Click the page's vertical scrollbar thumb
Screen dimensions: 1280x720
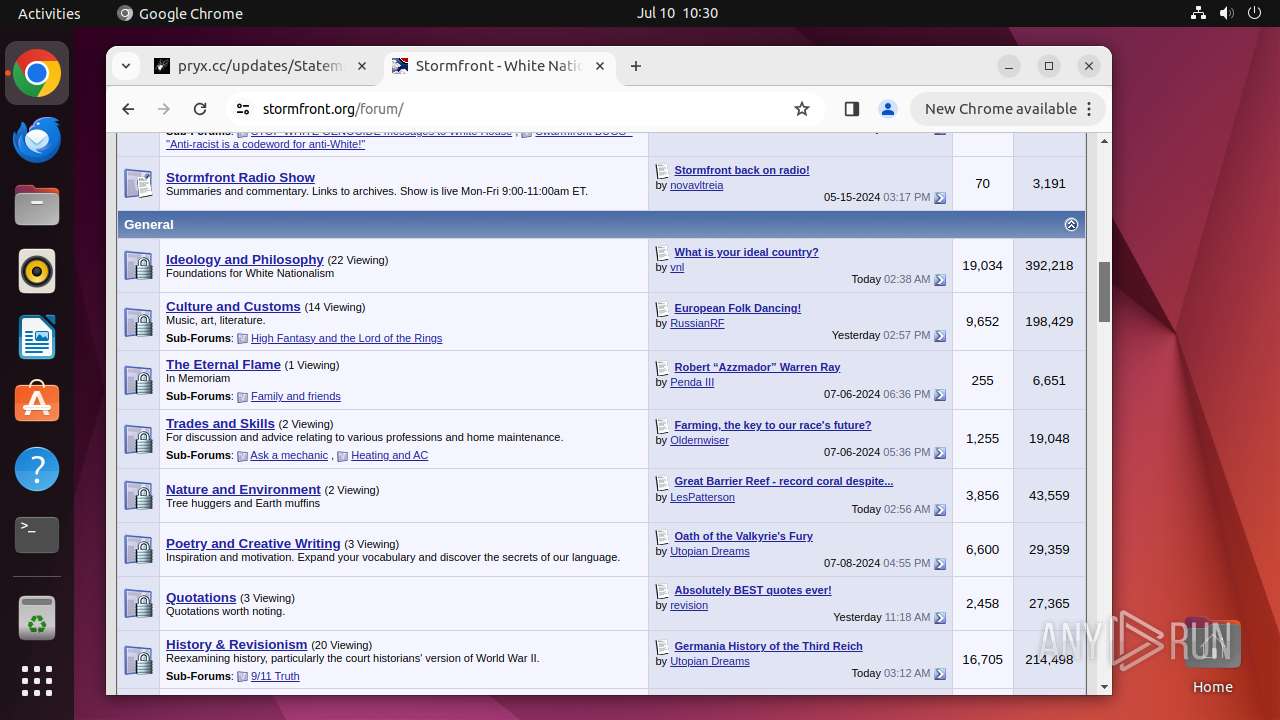point(1104,292)
